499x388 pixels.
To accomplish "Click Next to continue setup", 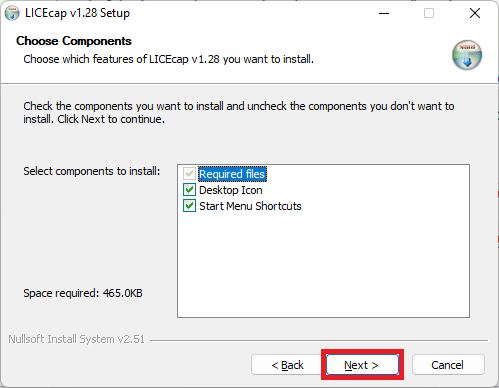I will click(x=362, y=365).
